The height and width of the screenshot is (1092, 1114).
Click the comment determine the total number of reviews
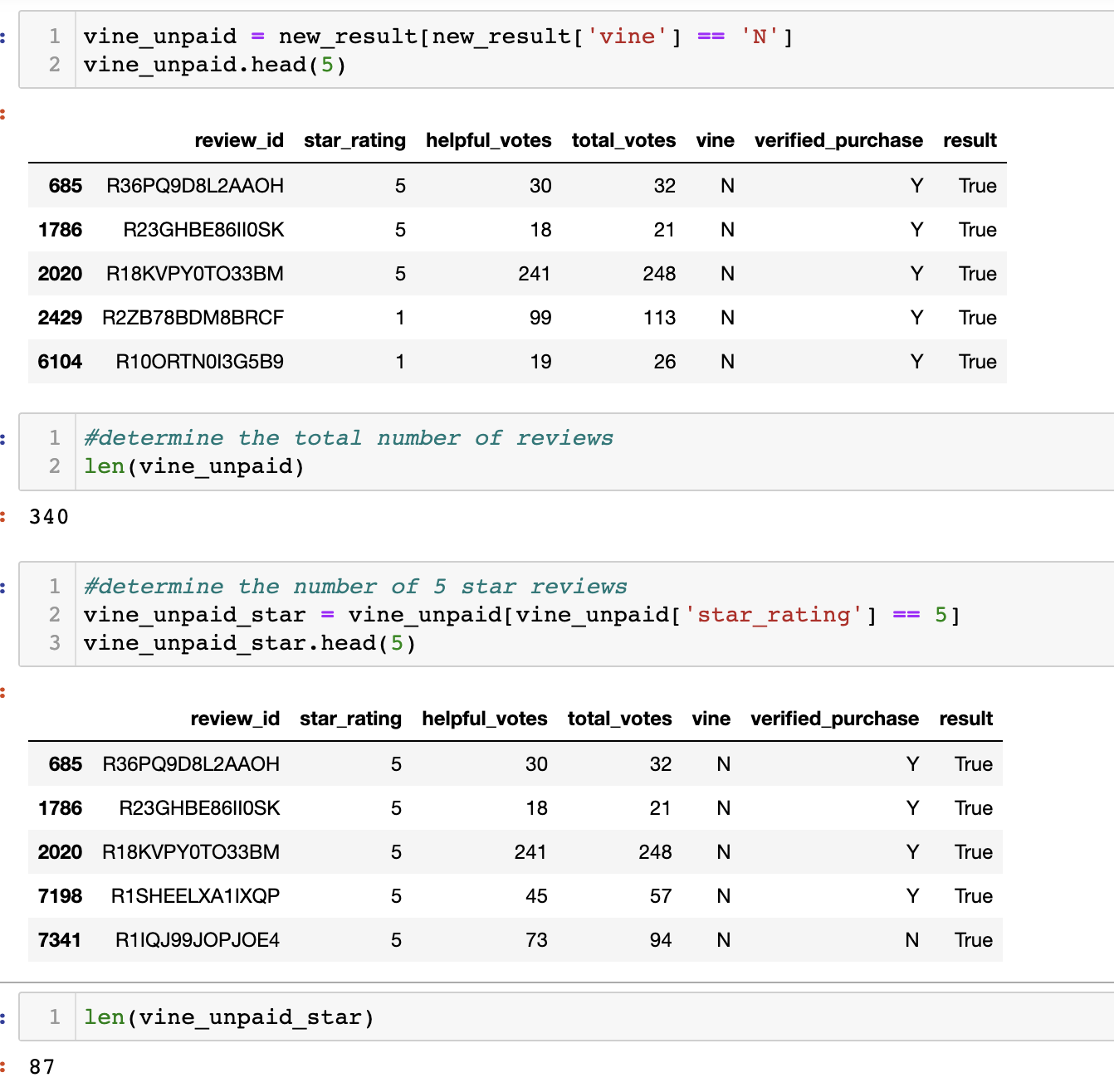click(347, 438)
